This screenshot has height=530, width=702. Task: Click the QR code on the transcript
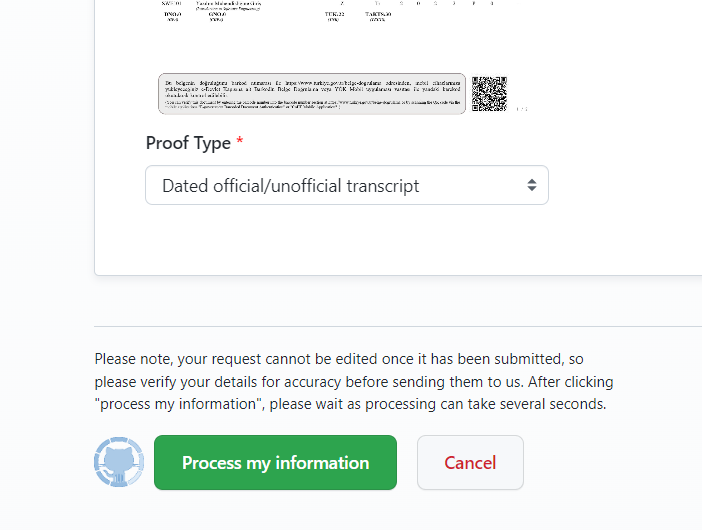489,93
